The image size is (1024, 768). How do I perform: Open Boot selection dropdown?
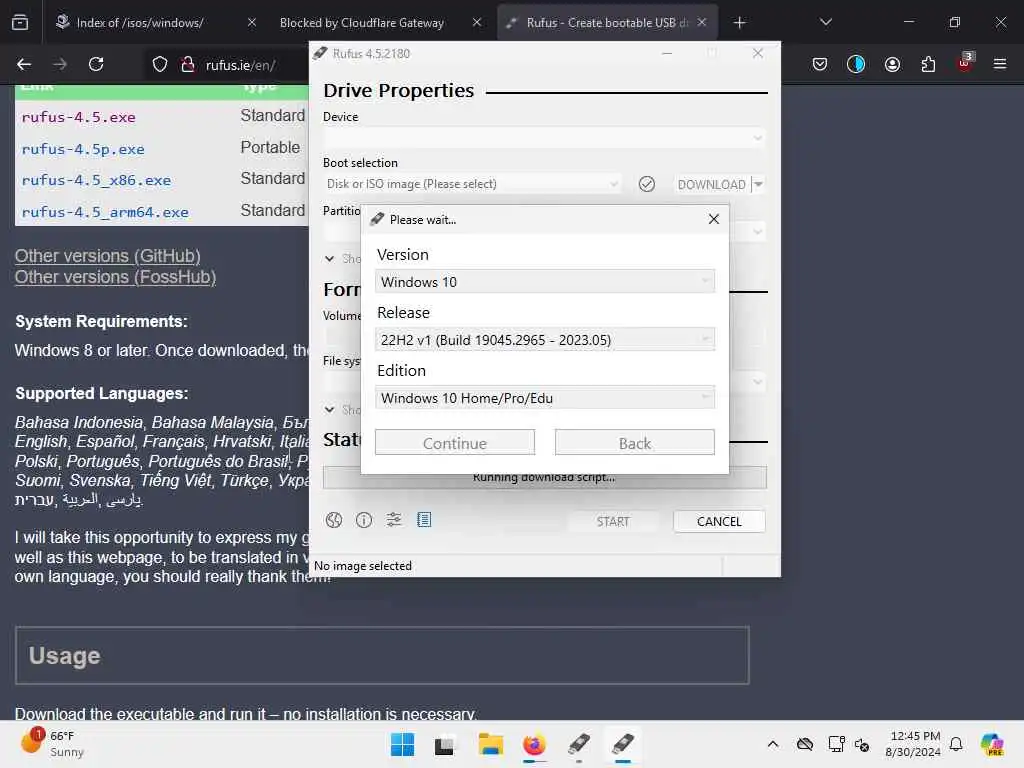point(472,184)
